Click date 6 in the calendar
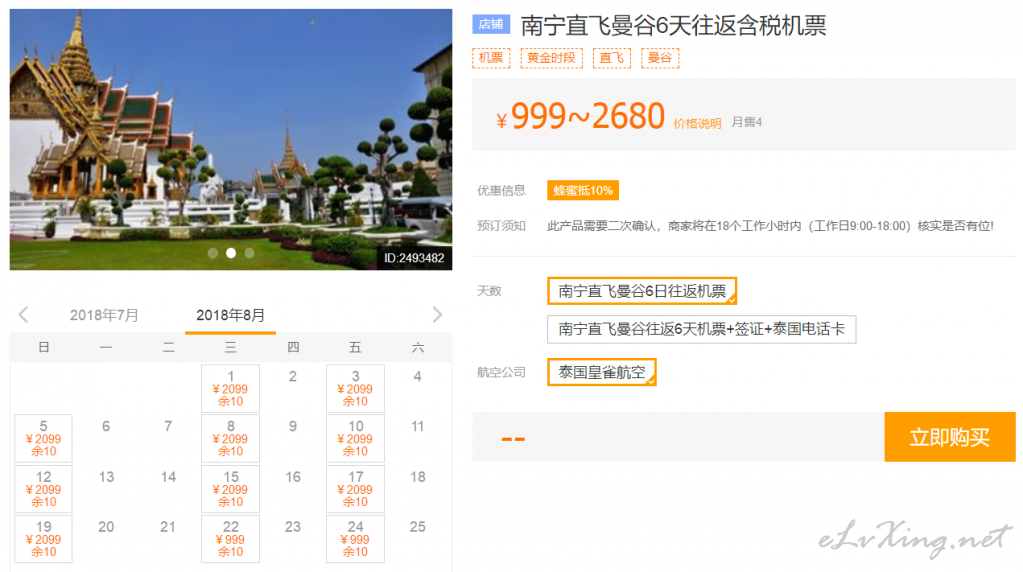Image resolution: width=1023 pixels, height=572 pixels. click(106, 426)
